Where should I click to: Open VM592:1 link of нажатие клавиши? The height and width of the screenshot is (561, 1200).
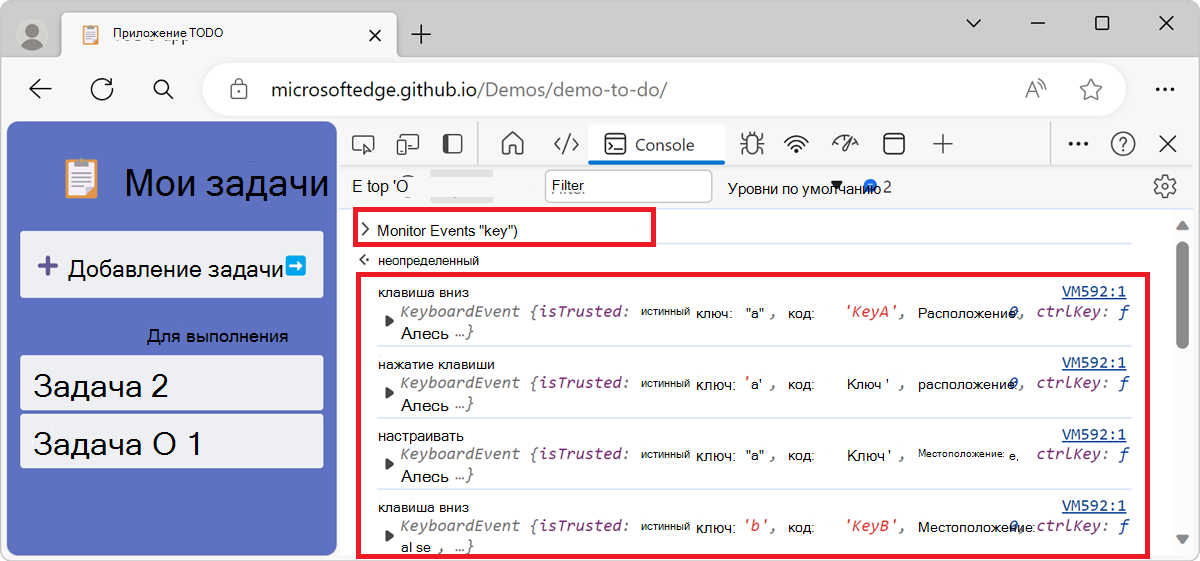click(x=1094, y=363)
